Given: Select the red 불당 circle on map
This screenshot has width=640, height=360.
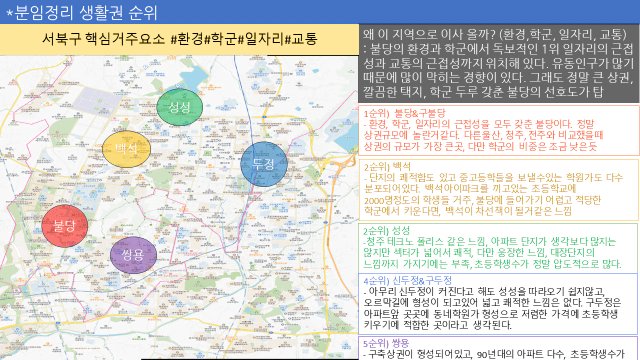Looking at the screenshot, I should pos(65,226).
